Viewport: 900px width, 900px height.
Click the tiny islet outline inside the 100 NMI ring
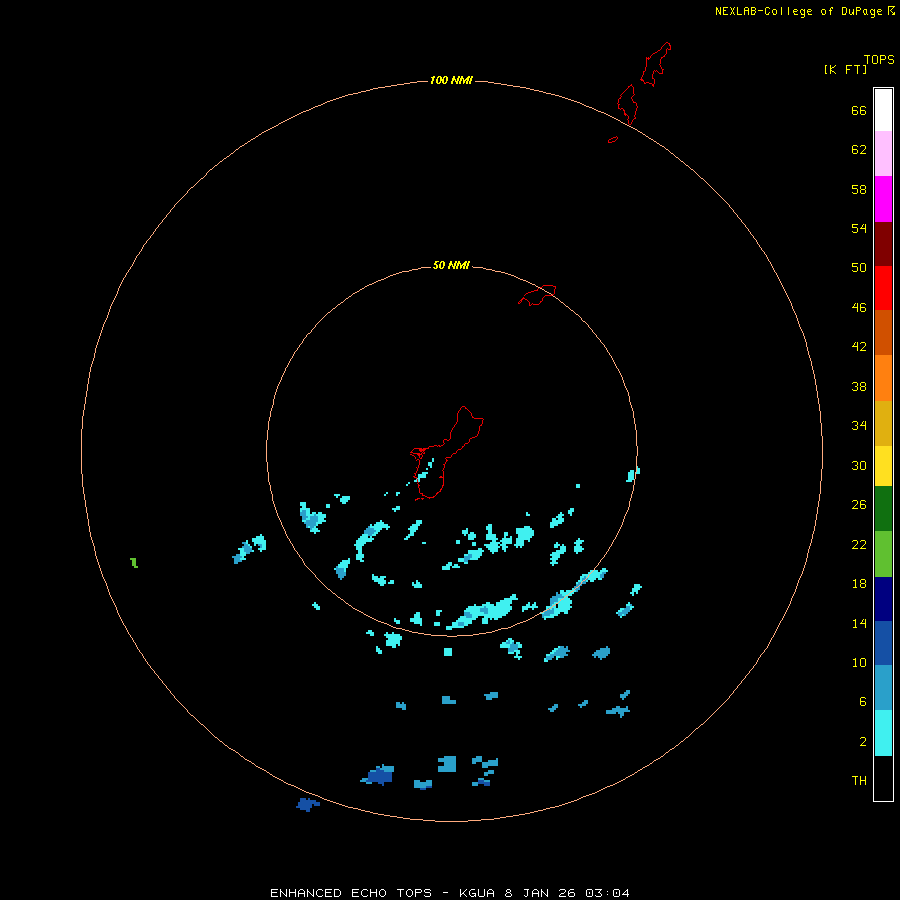[x=613, y=139]
